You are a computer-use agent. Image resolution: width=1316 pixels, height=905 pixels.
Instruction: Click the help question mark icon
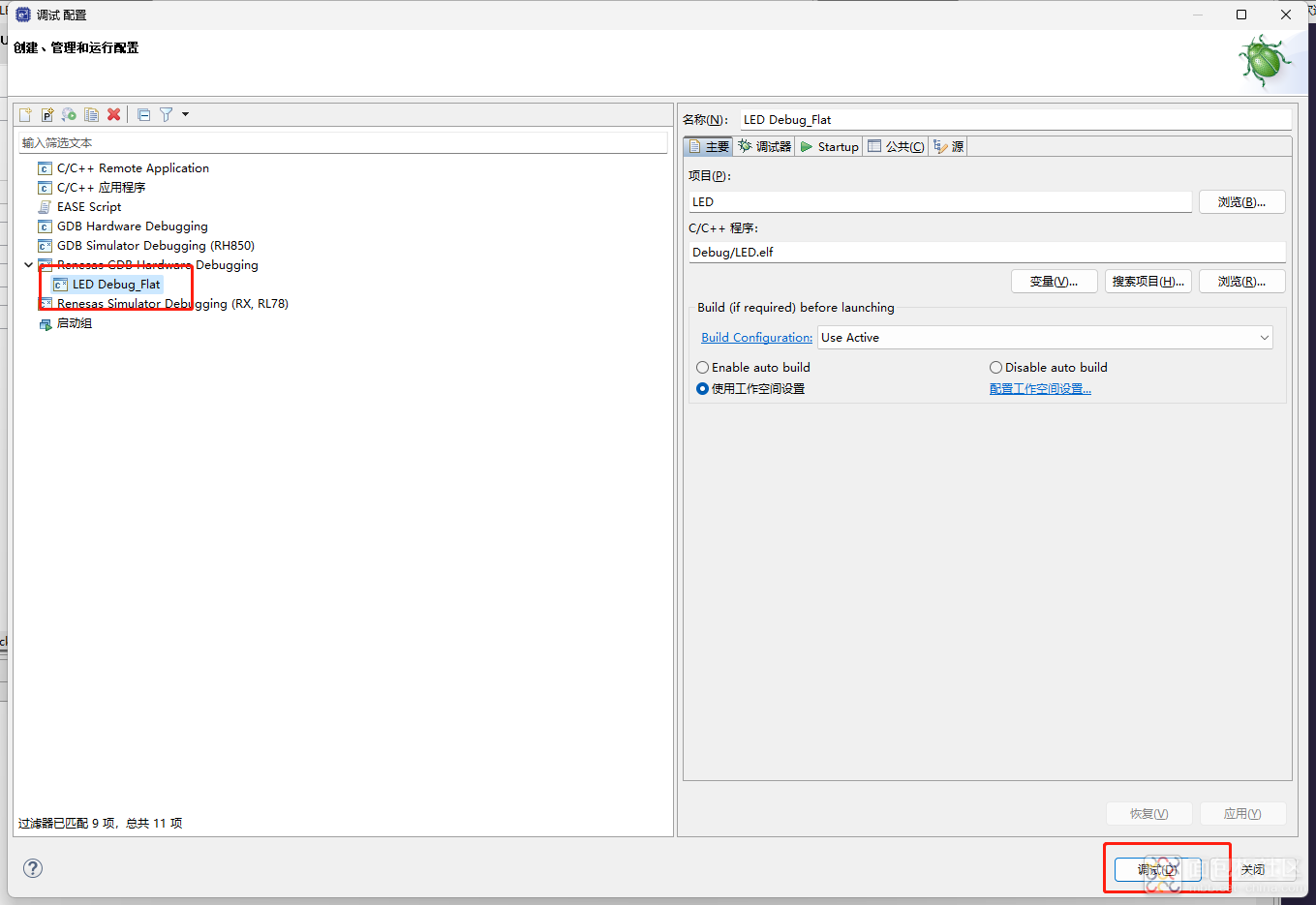pyautogui.click(x=33, y=867)
